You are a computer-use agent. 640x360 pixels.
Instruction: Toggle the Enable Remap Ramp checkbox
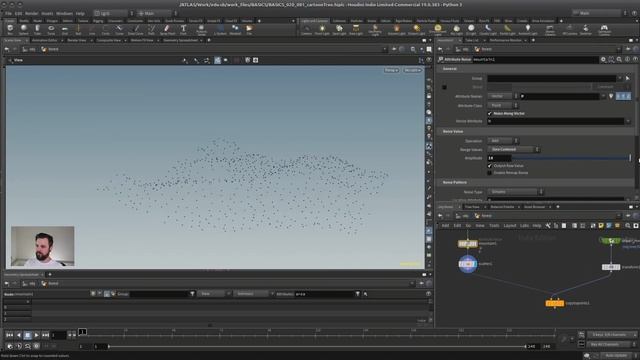[x=490, y=173]
